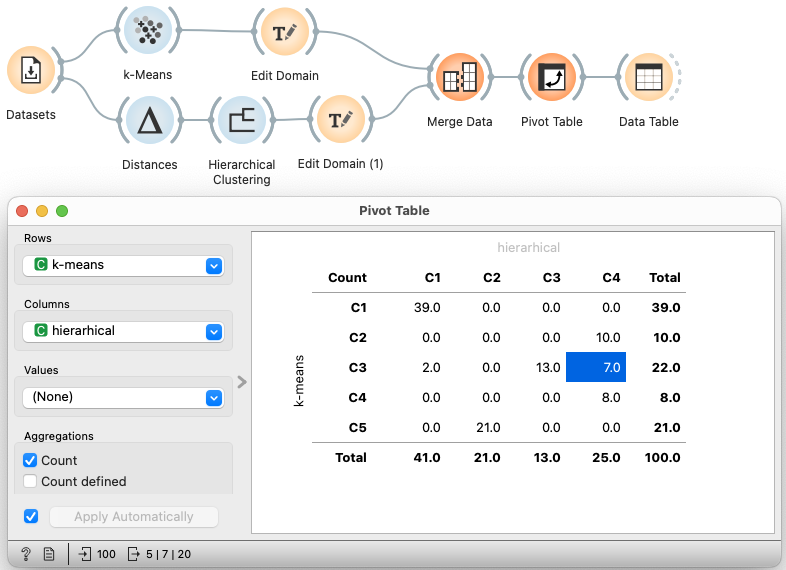
Task: Click the Total column header
Action: click(x=664, y=277)
